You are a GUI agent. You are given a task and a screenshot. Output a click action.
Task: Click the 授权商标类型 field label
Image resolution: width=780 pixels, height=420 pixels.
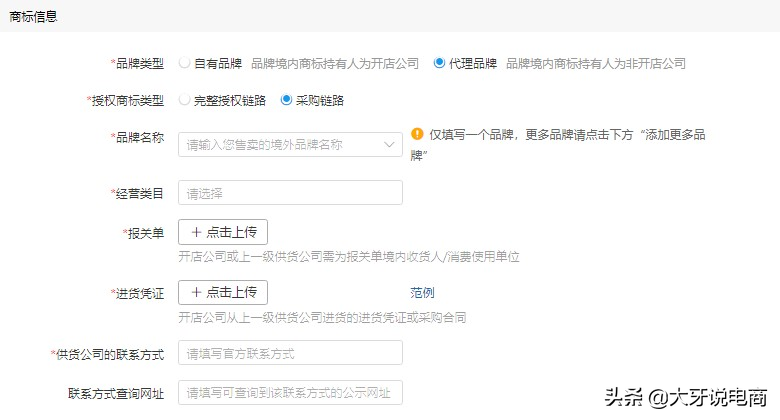[x=128, y=100]
